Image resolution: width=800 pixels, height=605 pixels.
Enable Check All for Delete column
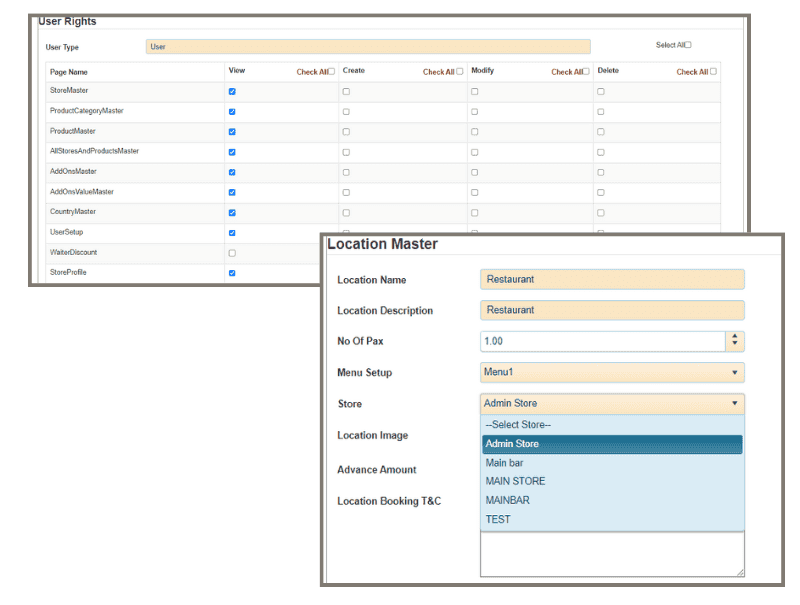pyautogui.click(x=713, y=72)
